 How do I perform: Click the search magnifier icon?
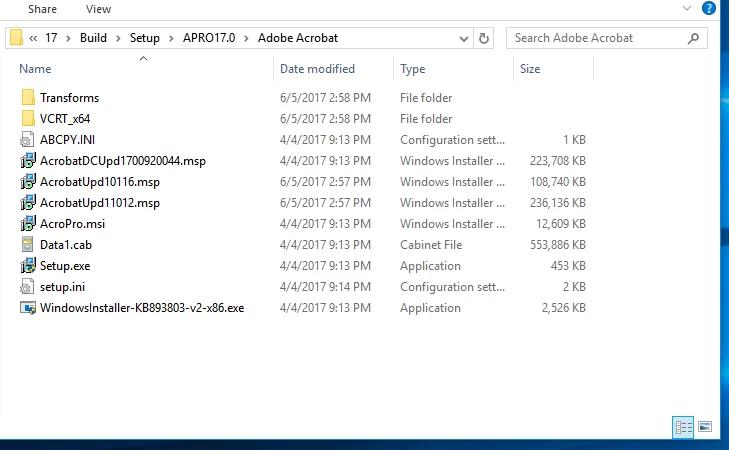[x=693, y=38]
